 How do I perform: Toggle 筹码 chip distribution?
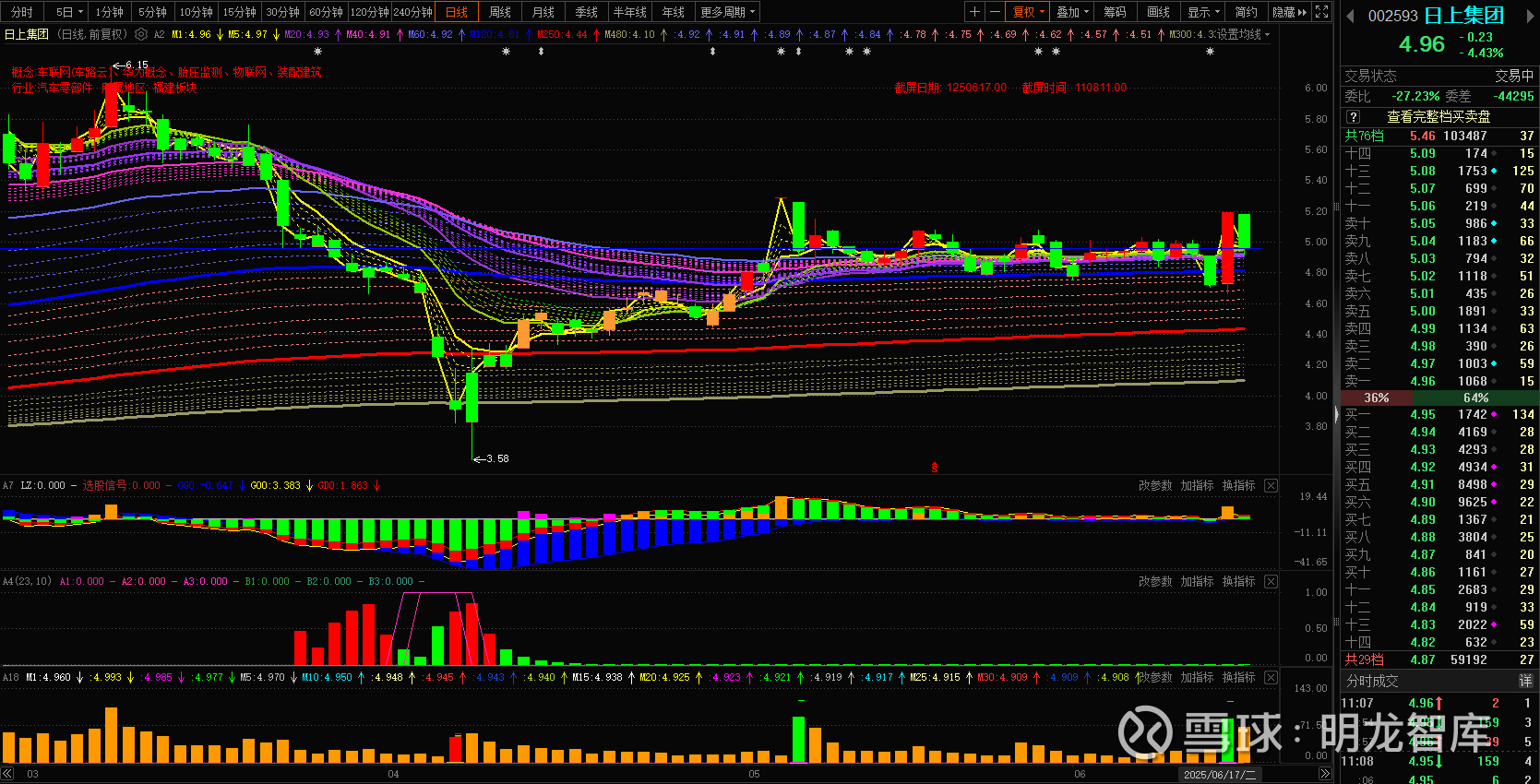(1115, 12)
